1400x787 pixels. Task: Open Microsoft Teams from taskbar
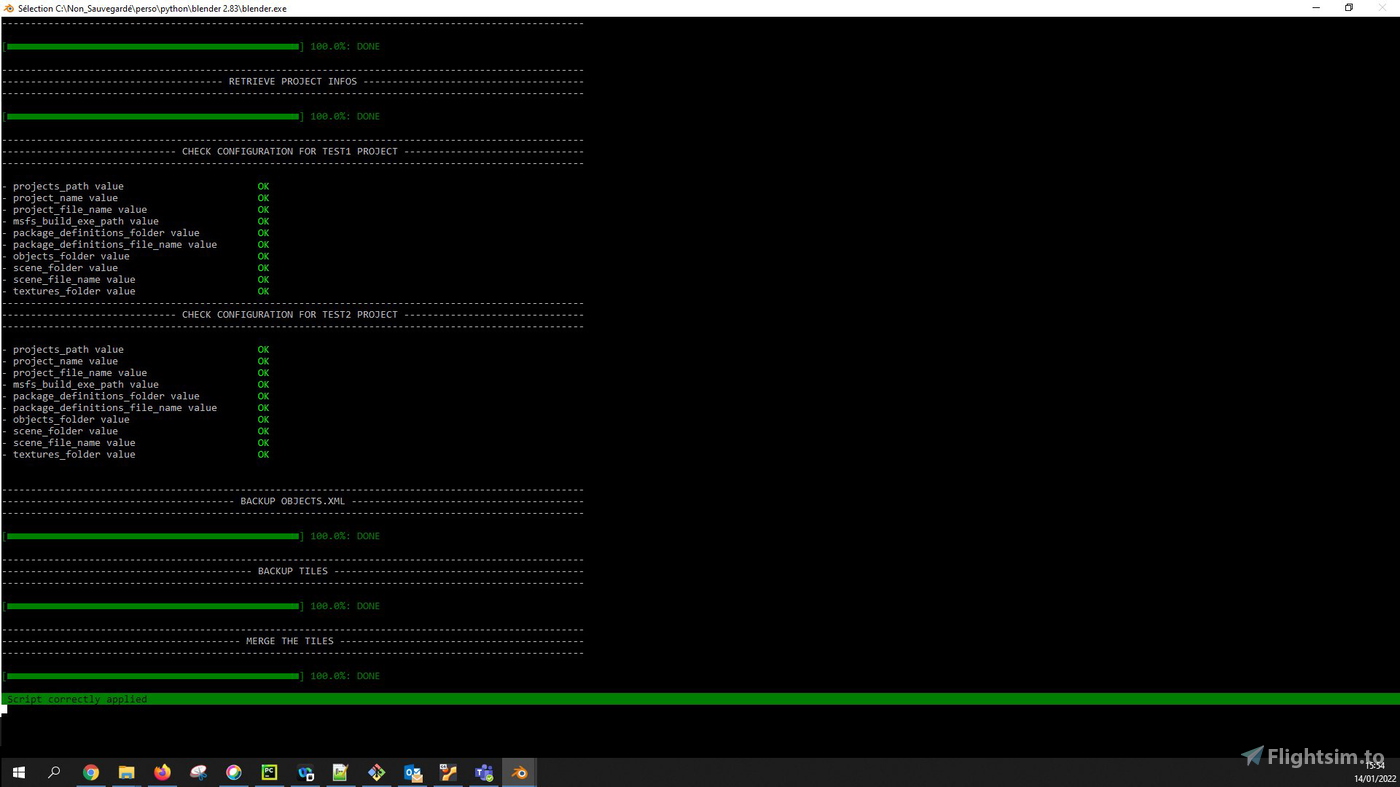[x=484, y=772]
